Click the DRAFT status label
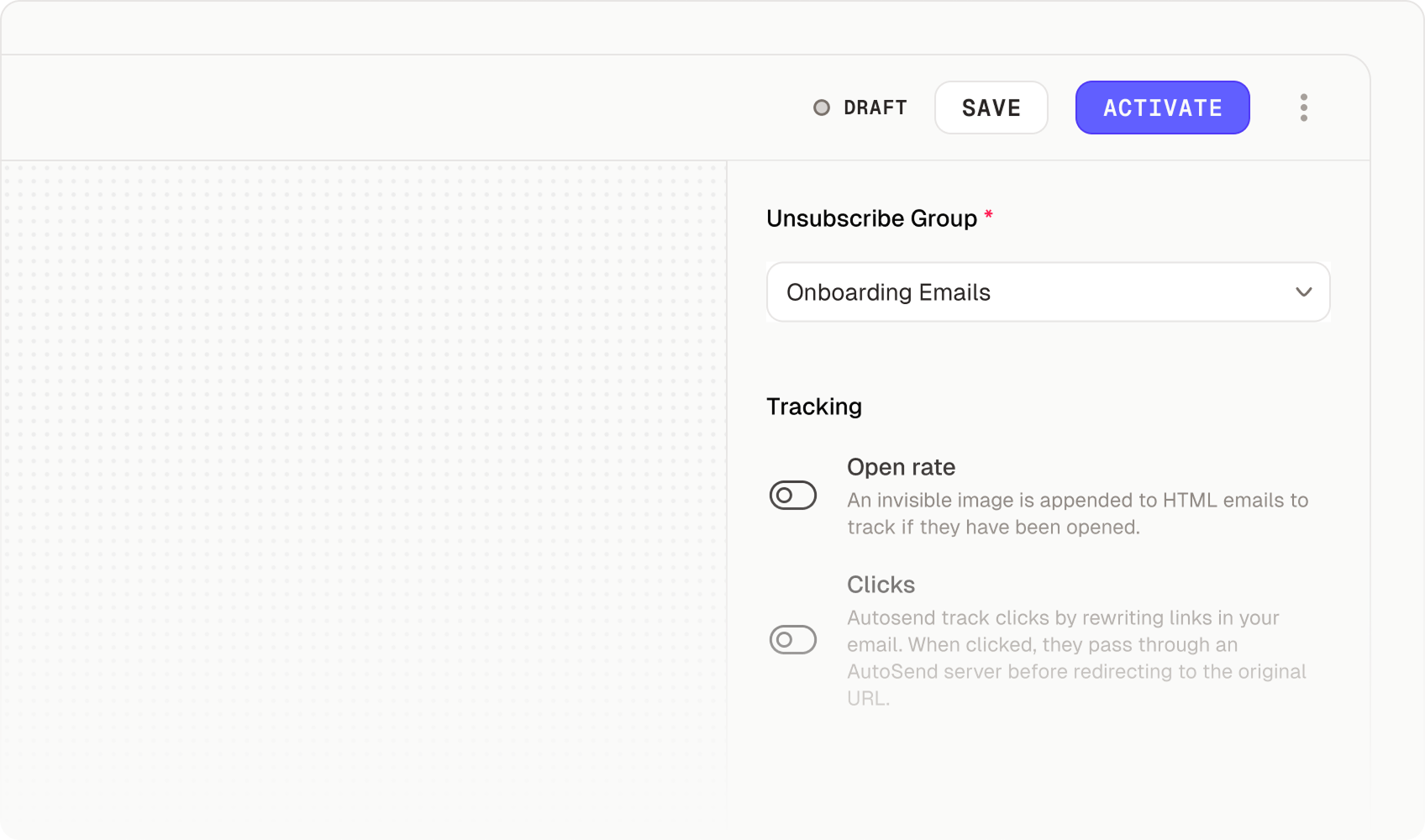Viewport: 1425px width, 840px height. [x=875, y=108]
